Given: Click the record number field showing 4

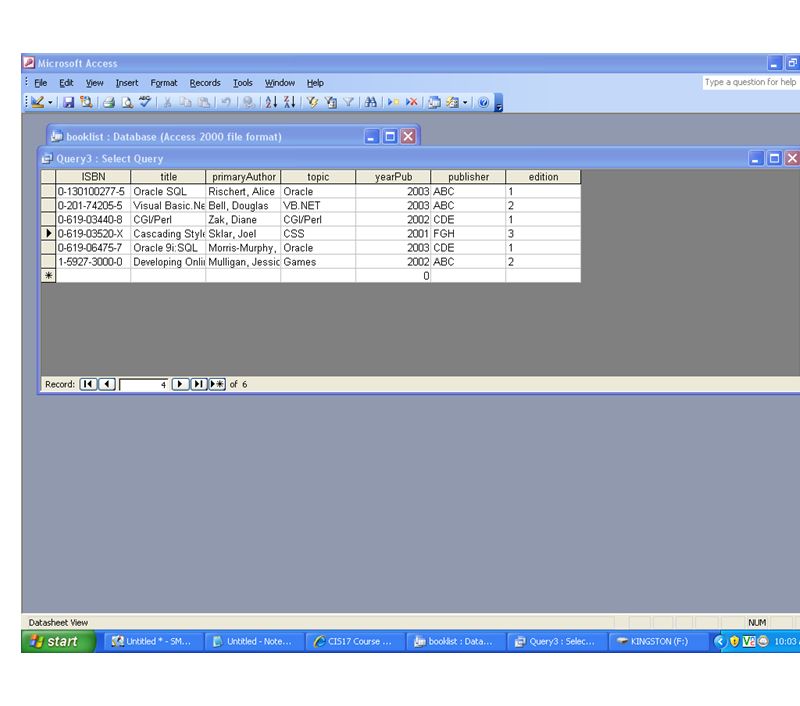Looking at the screenshot, I should coord(143,385).
